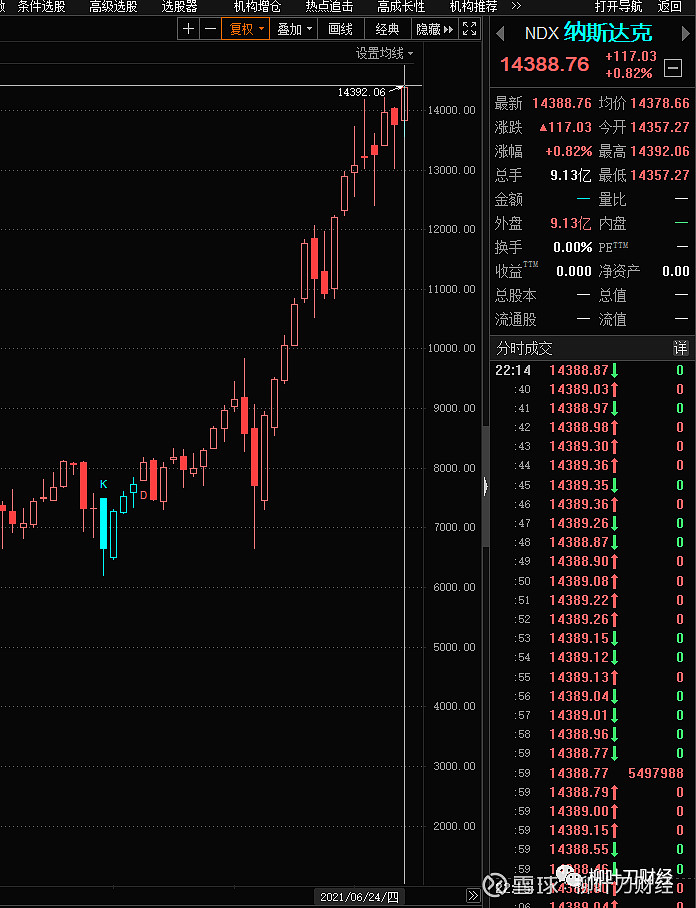Expand 隐藏 hidden panel option
The image size is (696, 908).
coord(434,28)
